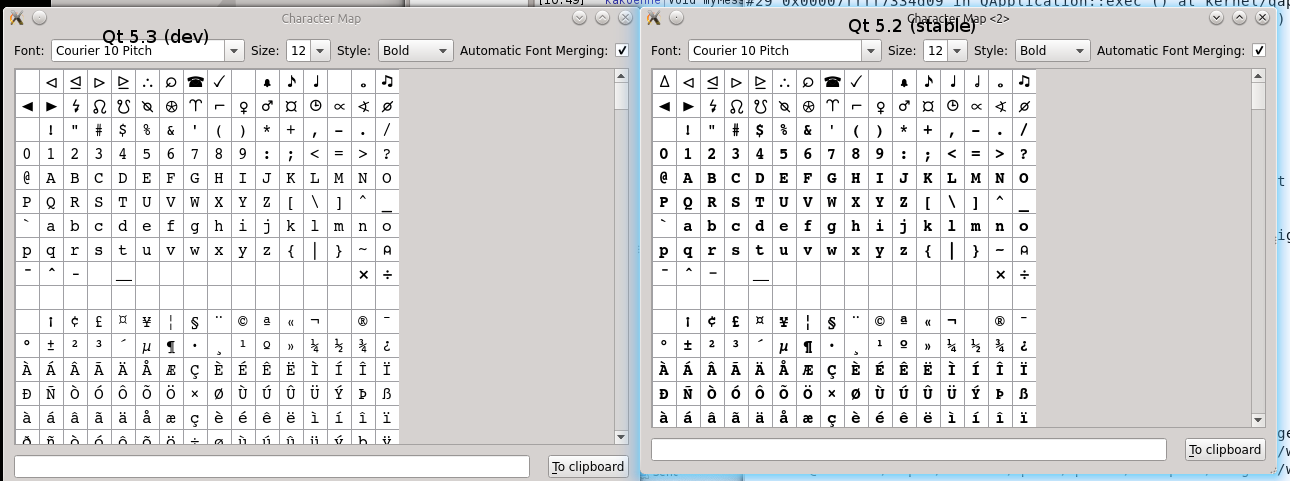Select the female sign glyph in the Qt 5.3 grid

pyautogui.click(x=242, y=106)
